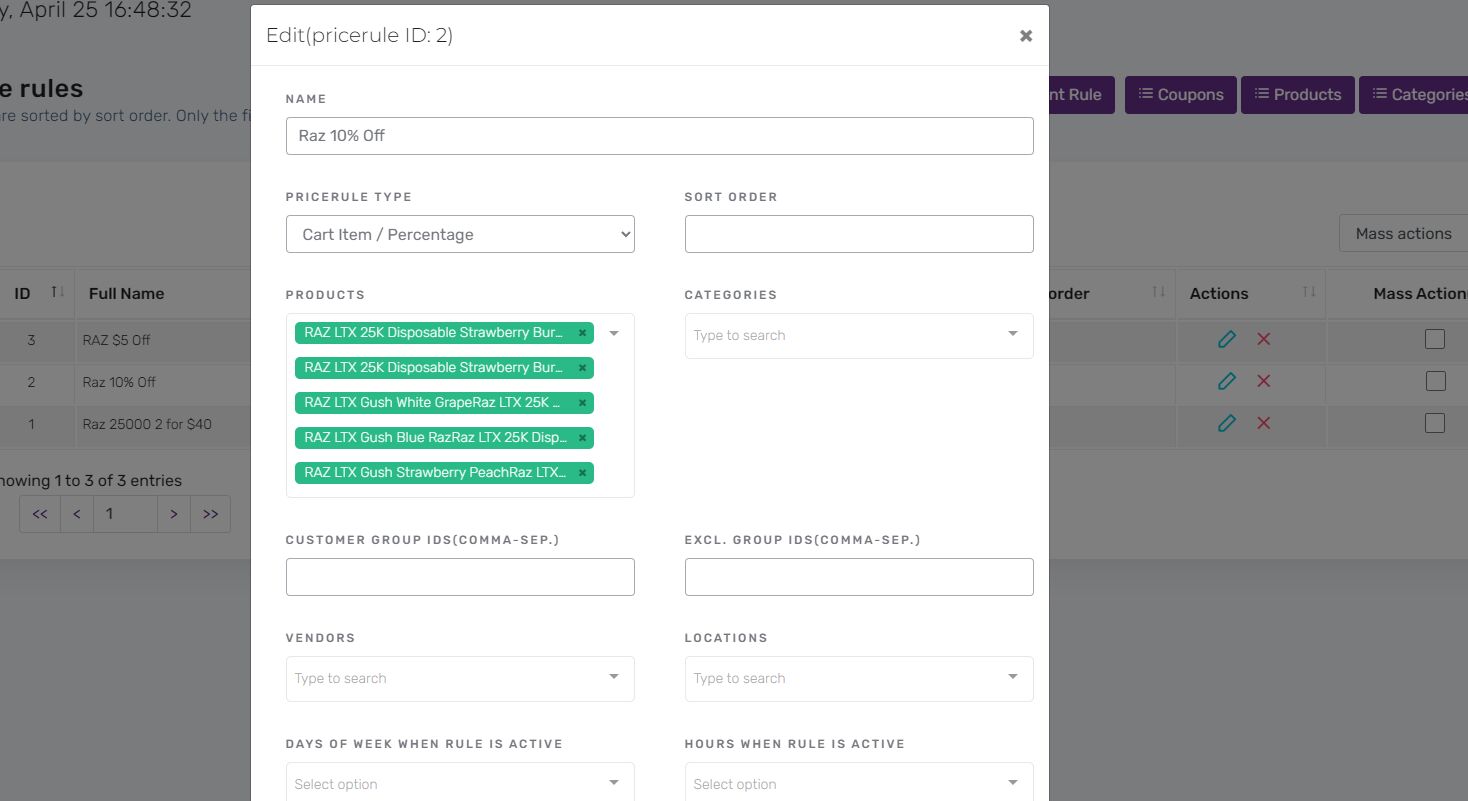Edit rule ID 2 using its pencil icon
This screenshot has width=1468, height=801.
pyautogui.click(x=1227, y=381)
